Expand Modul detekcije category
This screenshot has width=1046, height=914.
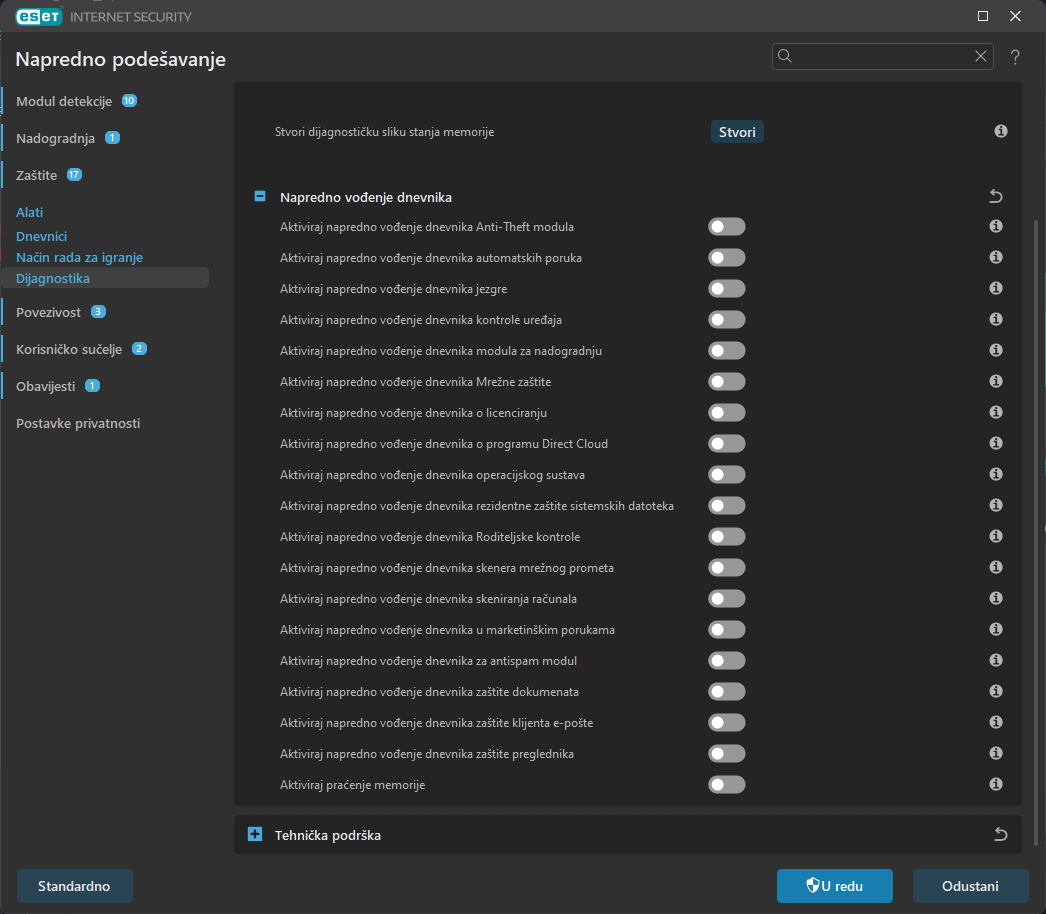(64, 102)
